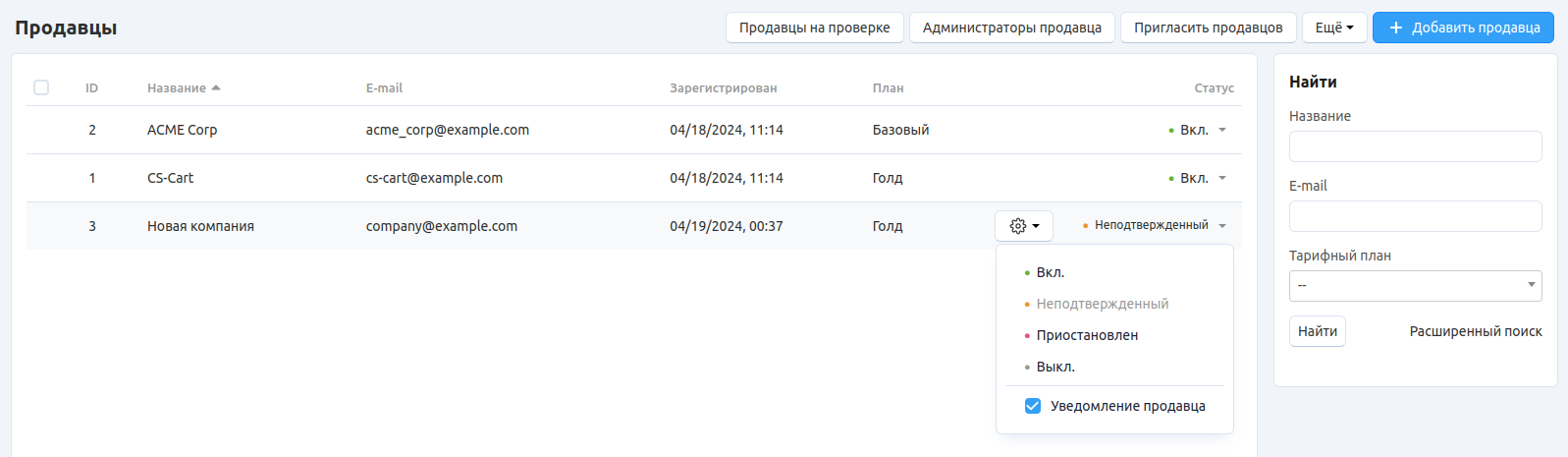Click the plus icon on Добавить продавца
The height and width of the screenshot is (457, 1568).
pos(1395,28)
